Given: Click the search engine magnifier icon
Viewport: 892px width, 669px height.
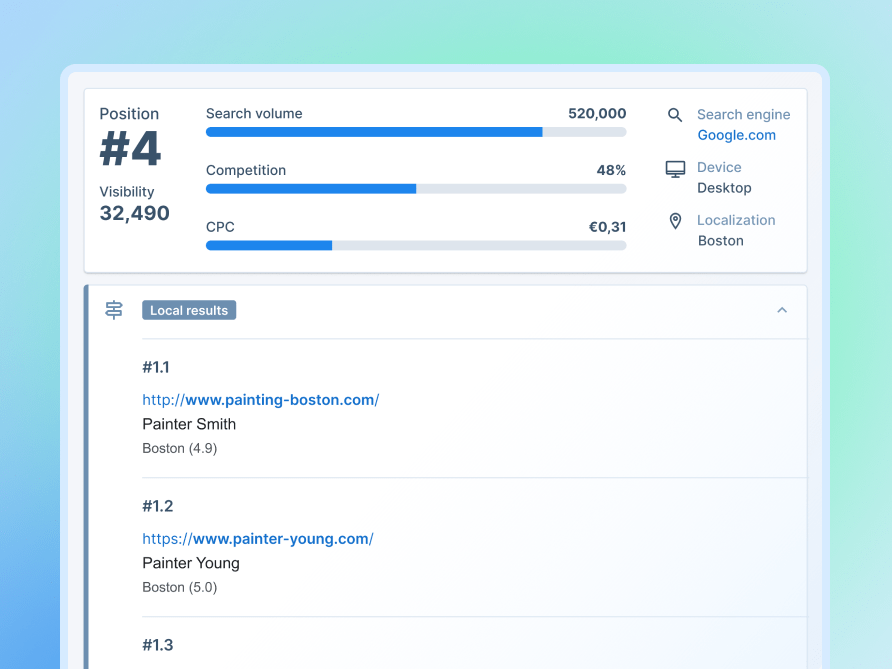Looking at the screenshot, I should [x=675, y=114].
